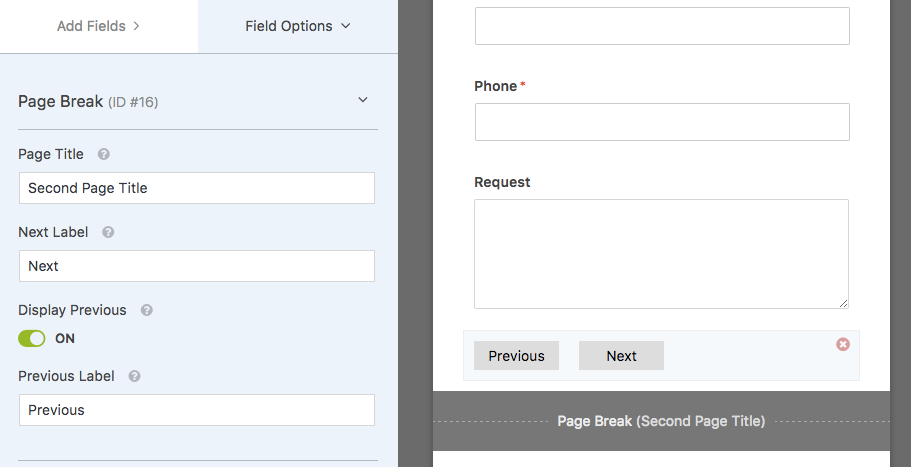The width and height of the screenshot is (911, 467).
Task: Click the Previous button in form preview
Action: 517,355
